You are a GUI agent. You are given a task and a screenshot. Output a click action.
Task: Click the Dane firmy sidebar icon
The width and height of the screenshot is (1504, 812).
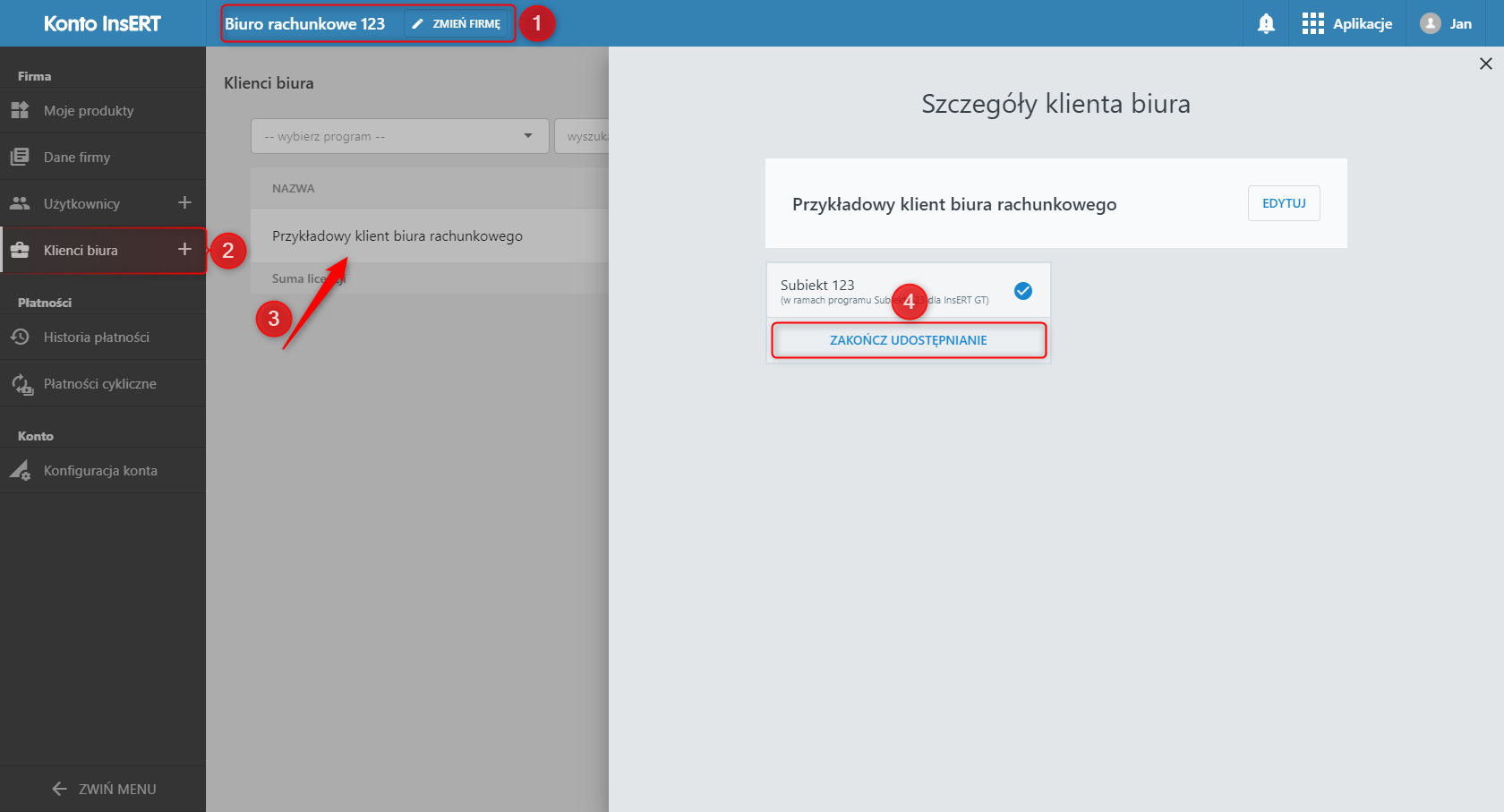point(20,157)
